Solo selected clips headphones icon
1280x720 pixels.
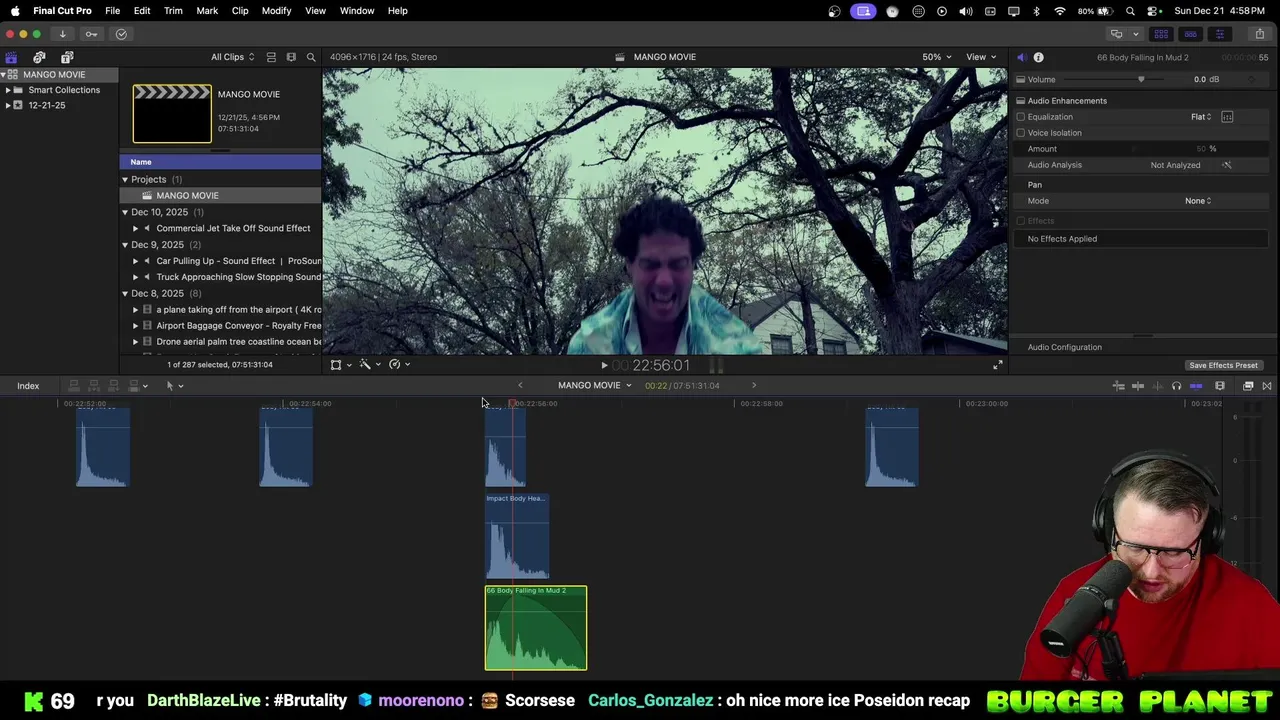(x=1176, y=386)
